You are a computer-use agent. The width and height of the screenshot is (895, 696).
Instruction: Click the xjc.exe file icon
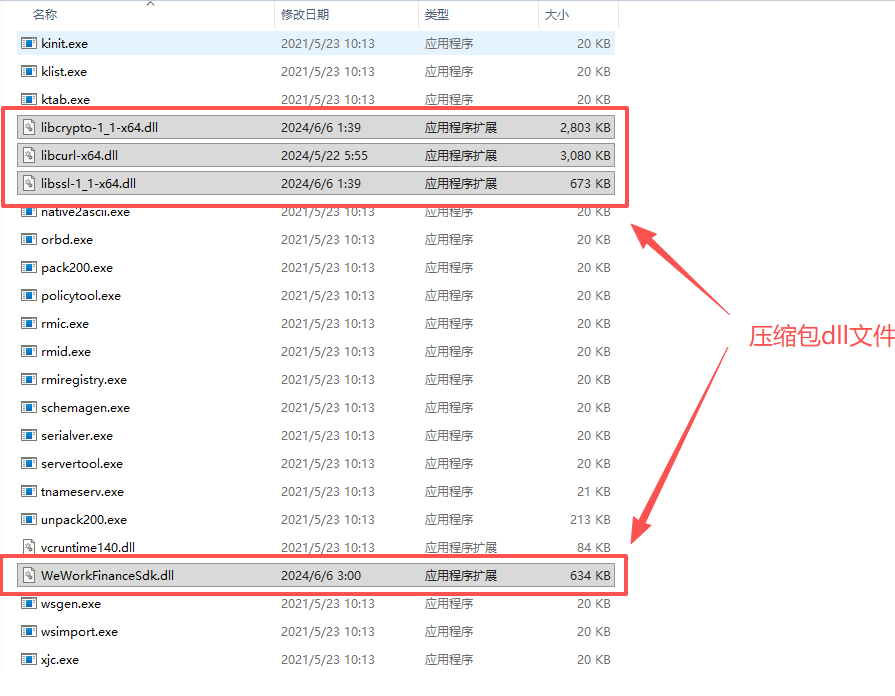pos(29,659)
